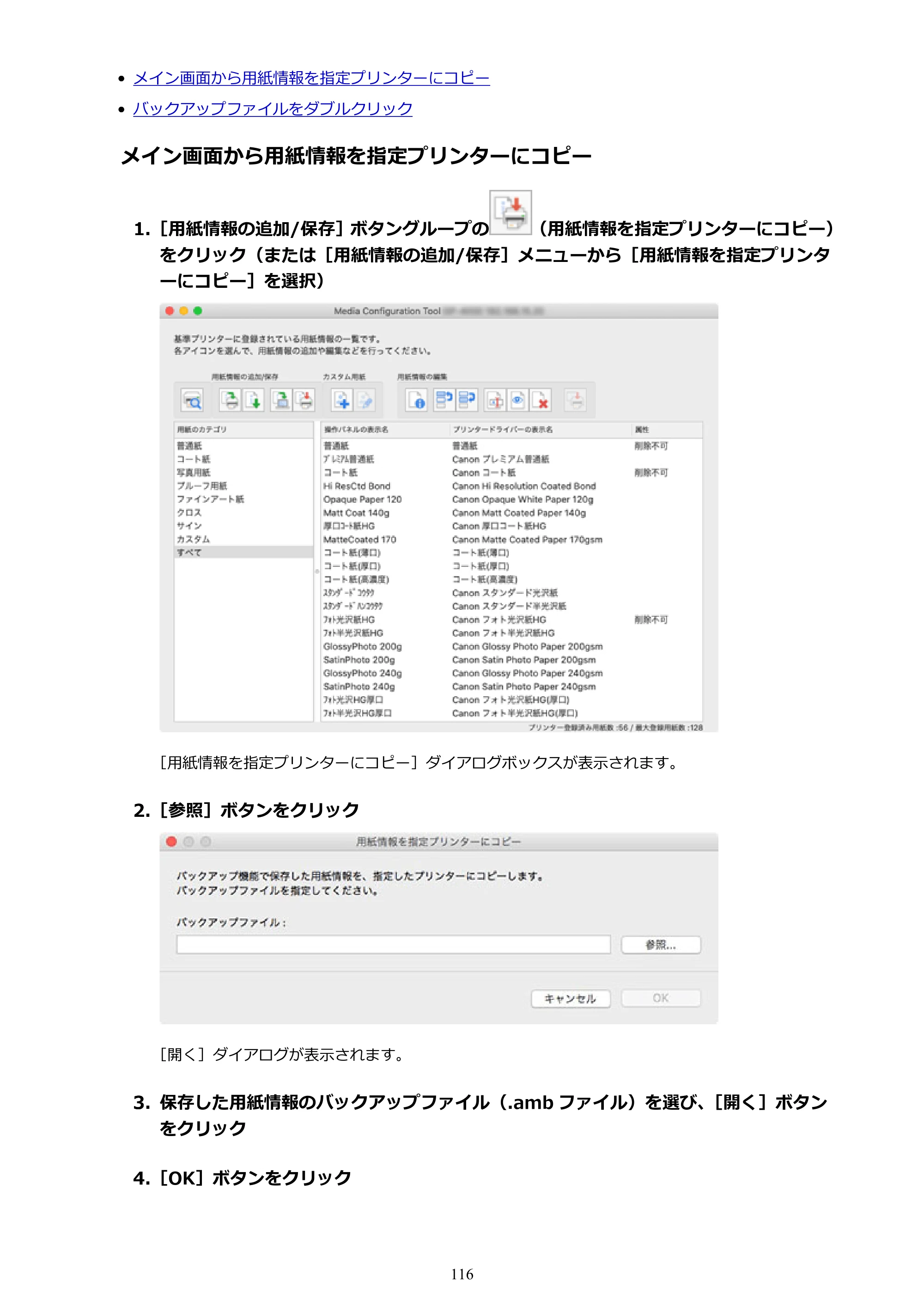The image size is (924, 1307).
Task: Click the computer backup icon with green arrow
Action: coord(281,400)
